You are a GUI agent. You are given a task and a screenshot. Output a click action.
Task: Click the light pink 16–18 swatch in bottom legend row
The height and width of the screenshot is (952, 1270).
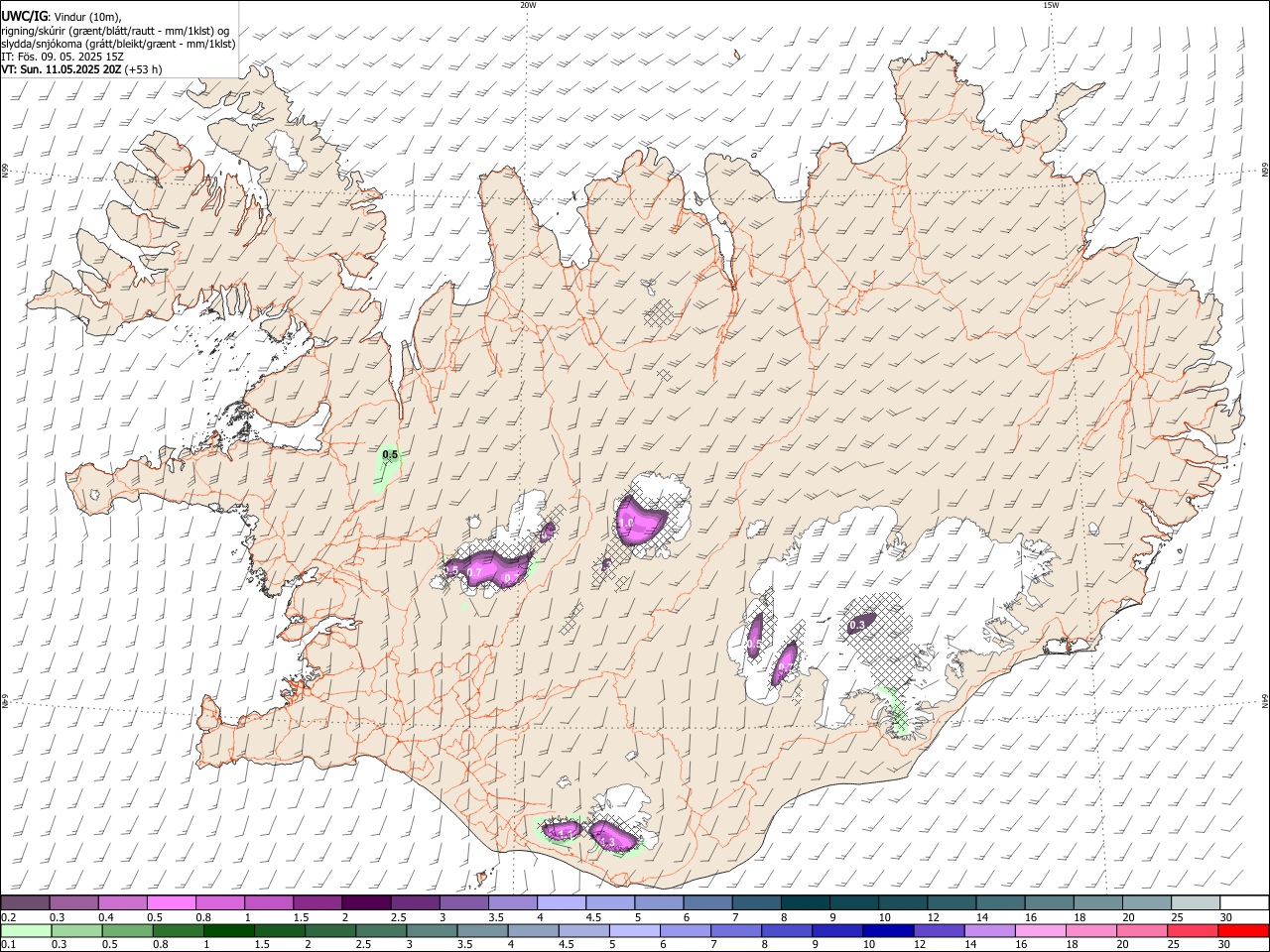pyautogui.click(x=1041, y=930)
